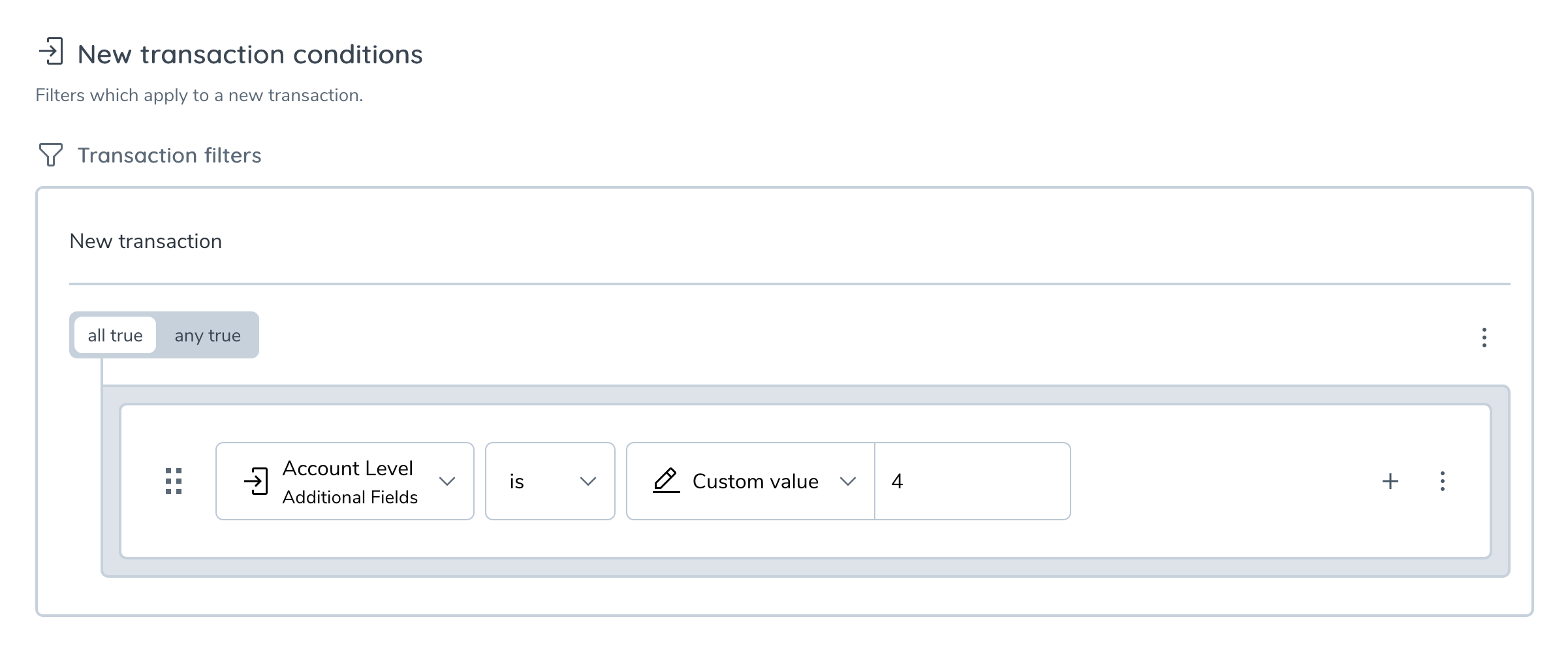Click the "Account Level" field label
1568x645 pixels.
point(347,468)
